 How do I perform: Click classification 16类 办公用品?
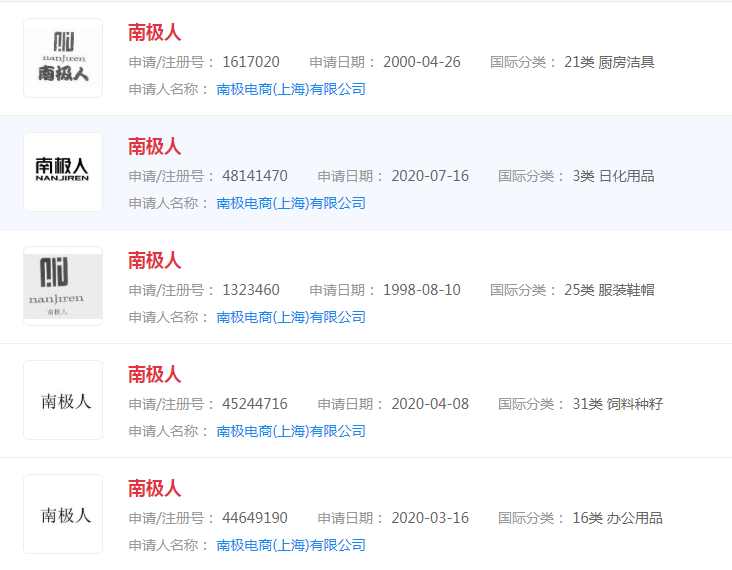click(x=618, y=518)
